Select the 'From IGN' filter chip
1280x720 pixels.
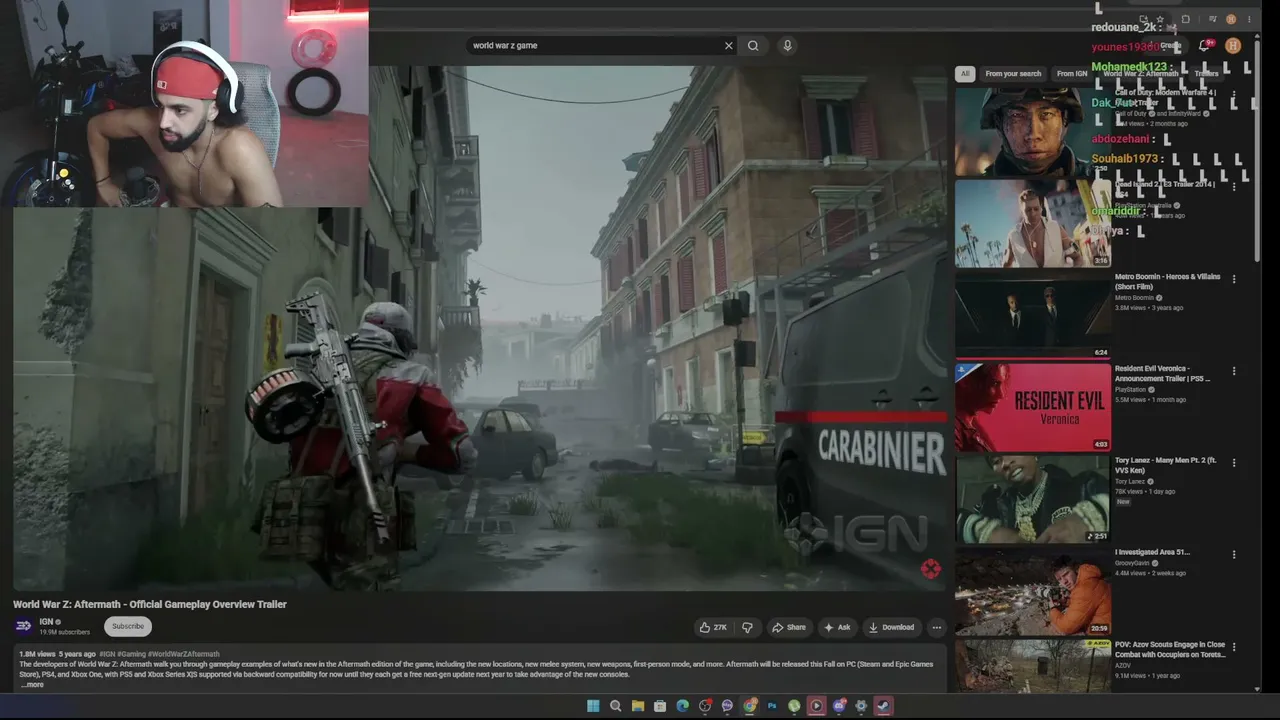pyautogui.click(x=1072, y=73)
